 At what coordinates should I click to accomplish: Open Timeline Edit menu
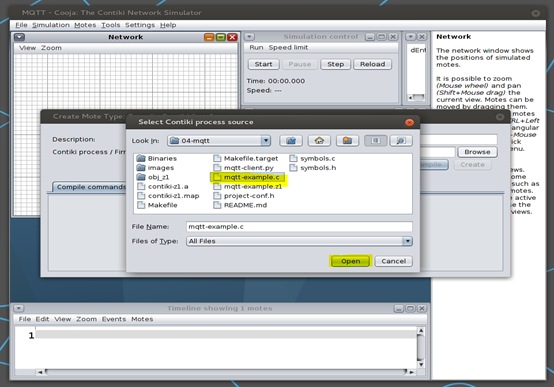pyautogui.click(x=42, y=319)
